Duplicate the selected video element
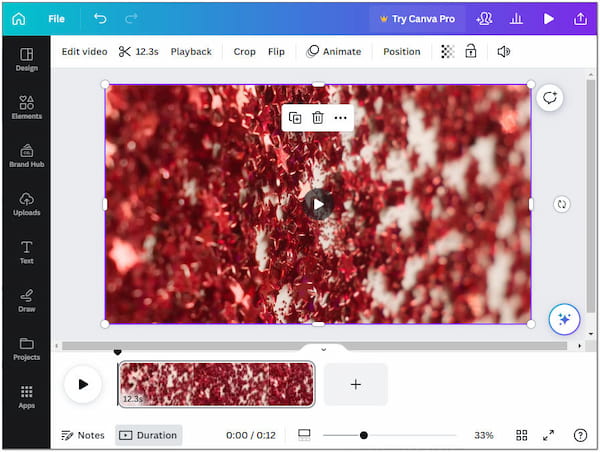Image resolution: width=600 pixels, height=452 pixels. coord(295,117)
